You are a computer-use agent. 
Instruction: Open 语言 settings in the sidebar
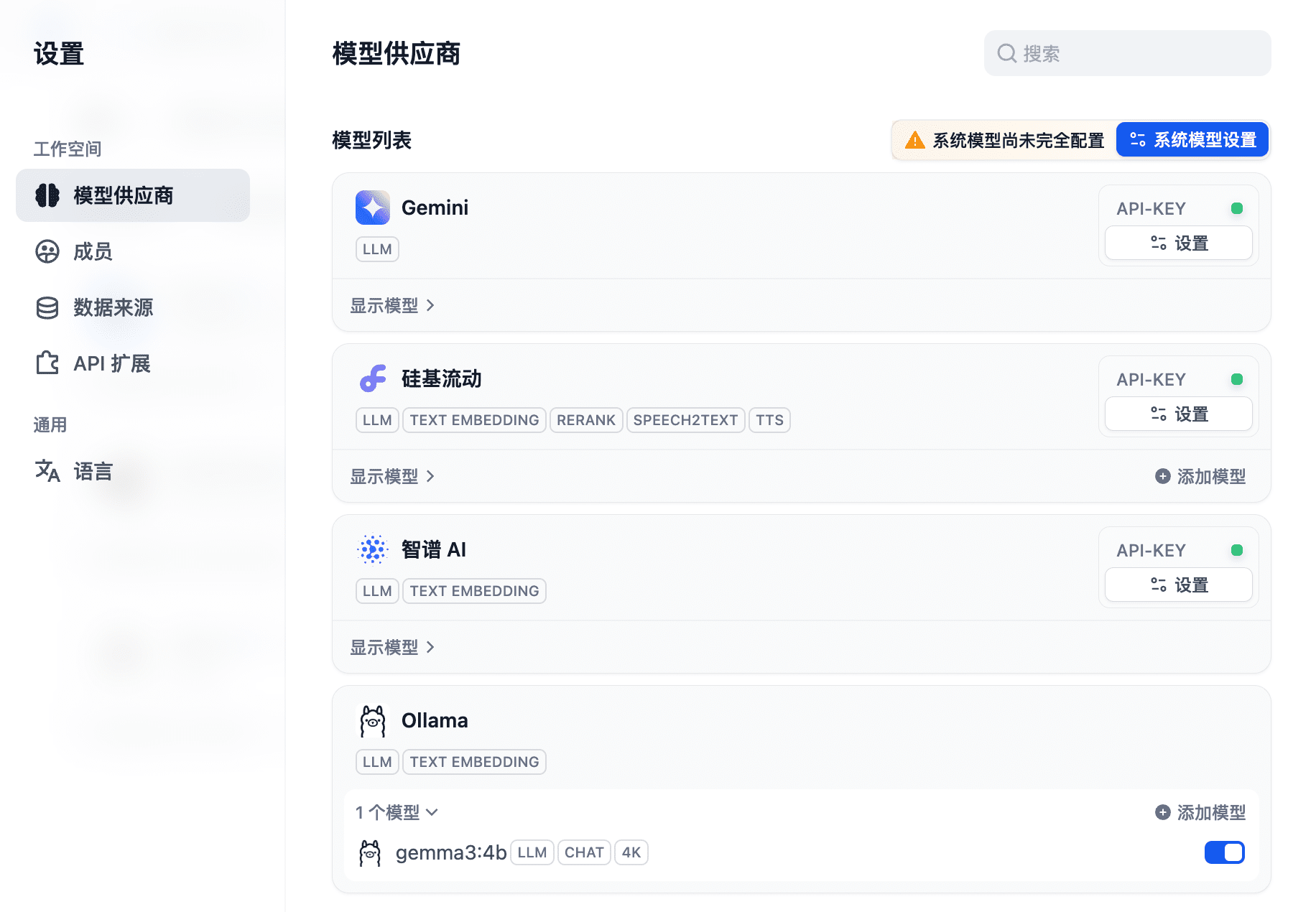point(133,471)
